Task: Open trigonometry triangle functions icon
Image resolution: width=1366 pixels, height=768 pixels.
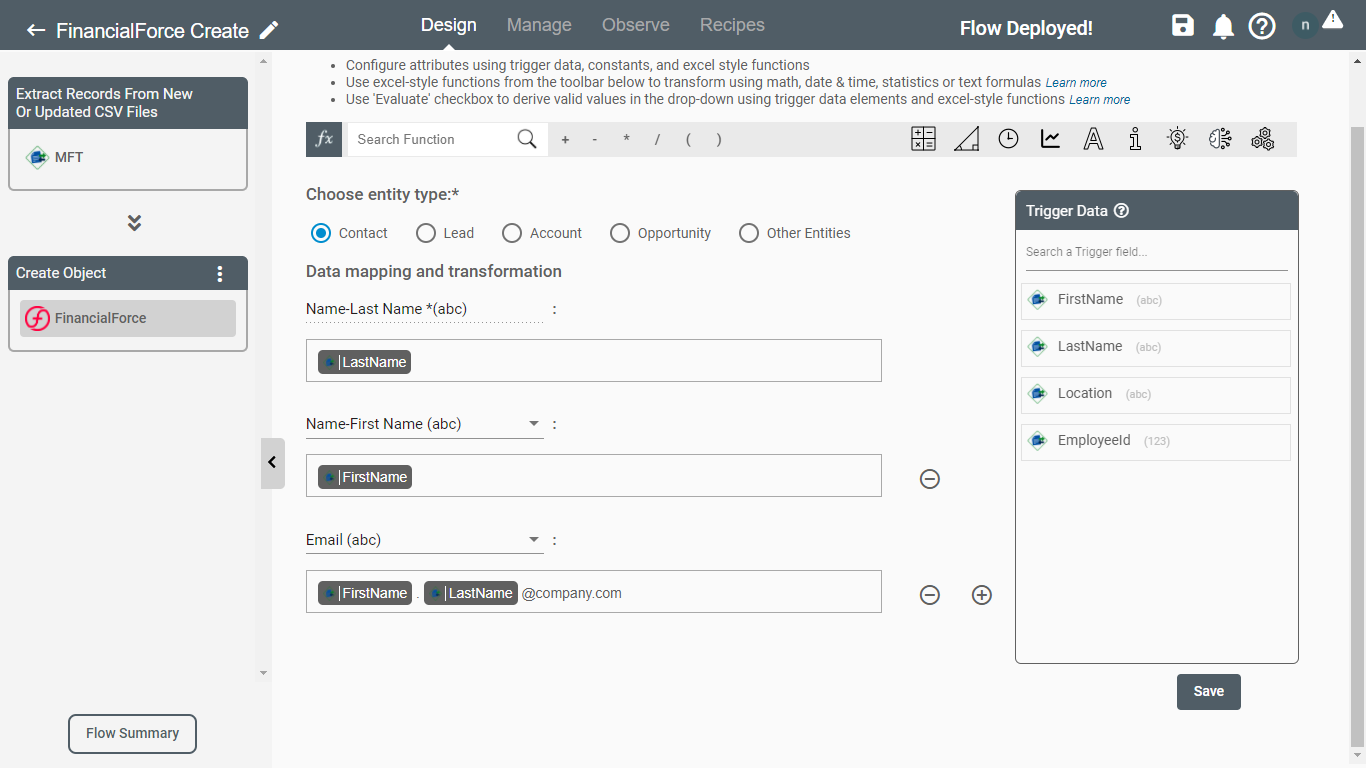Action: tap(966, 139)
